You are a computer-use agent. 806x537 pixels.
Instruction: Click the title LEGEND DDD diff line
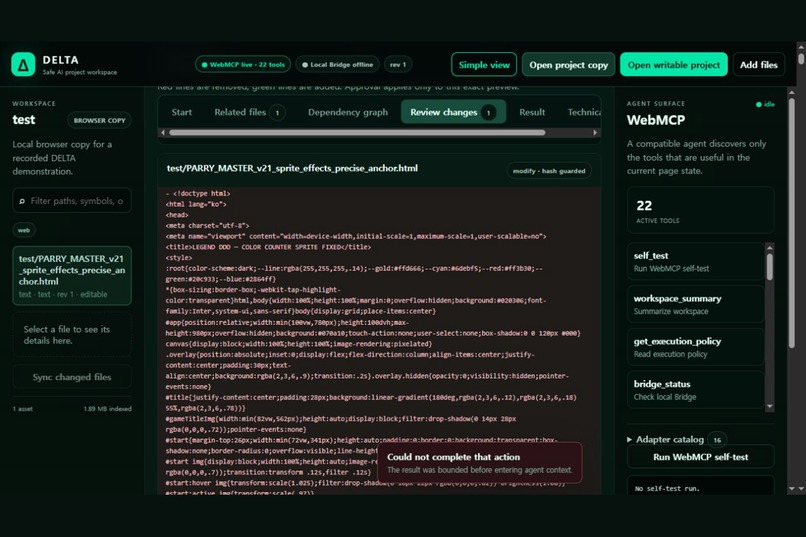268,247
